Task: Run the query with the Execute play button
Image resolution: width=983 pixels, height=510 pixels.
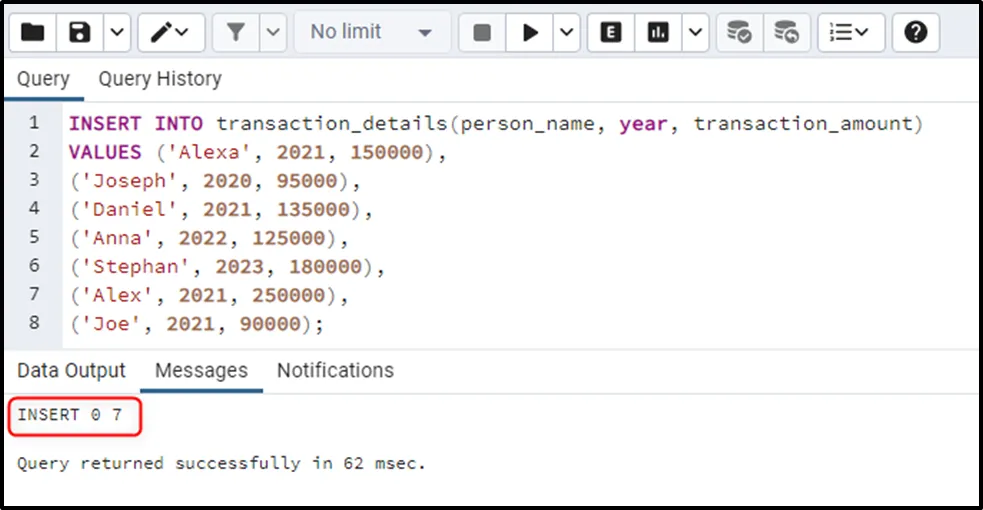Action: point(530,33)
